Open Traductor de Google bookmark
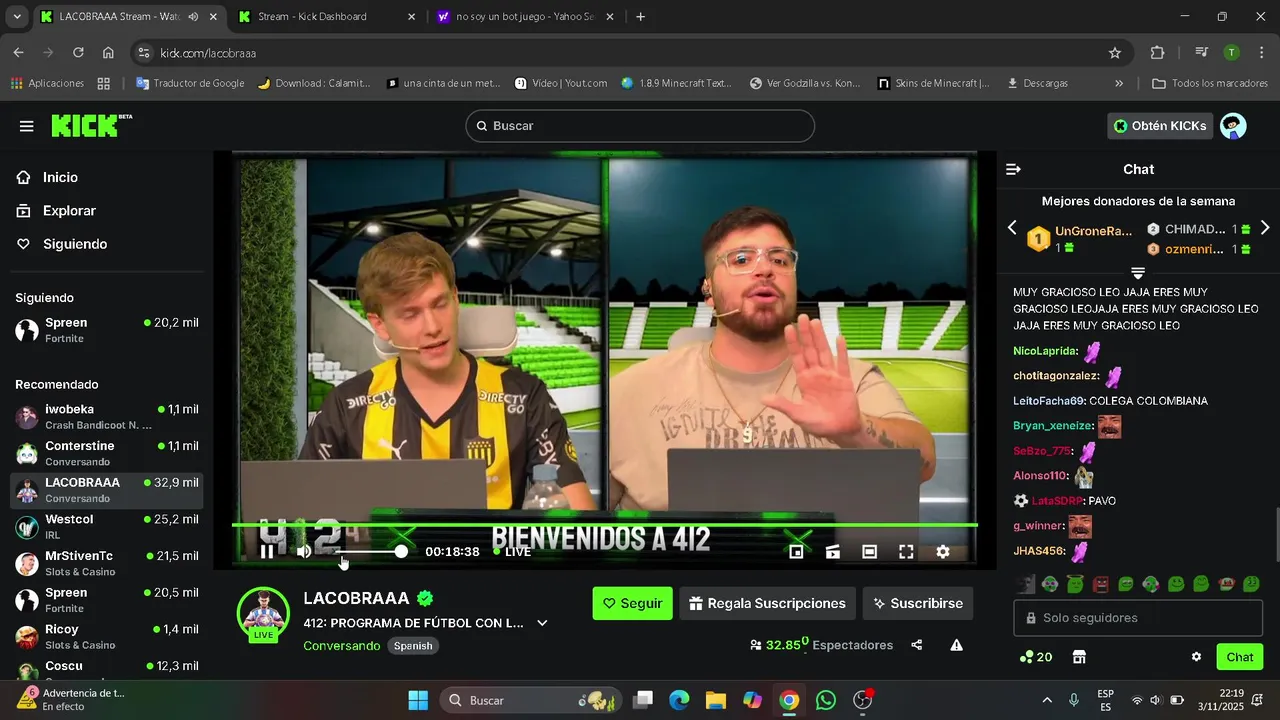This screenshot has height=720, width=1280. click(190, 83)
